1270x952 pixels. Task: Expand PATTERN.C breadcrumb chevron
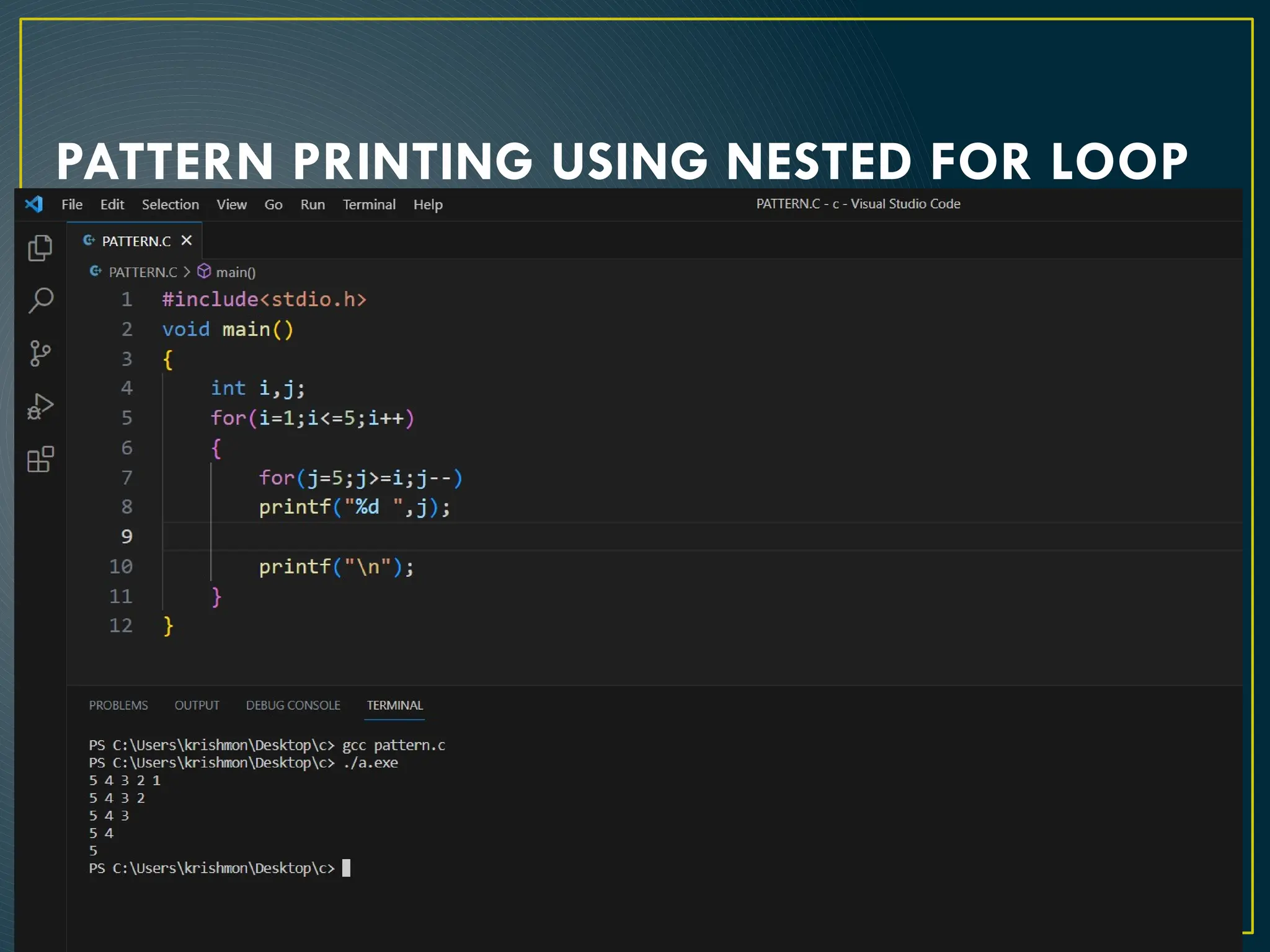tap(187, 272)
